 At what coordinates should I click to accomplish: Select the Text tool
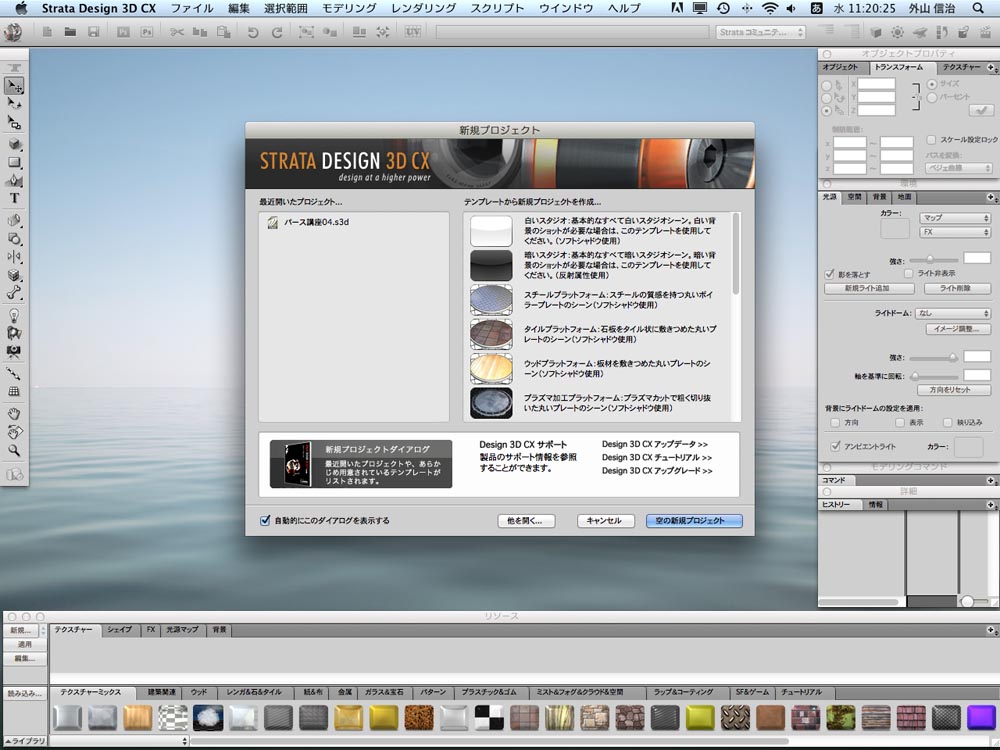pyautogui.click(x=14, y=198)
